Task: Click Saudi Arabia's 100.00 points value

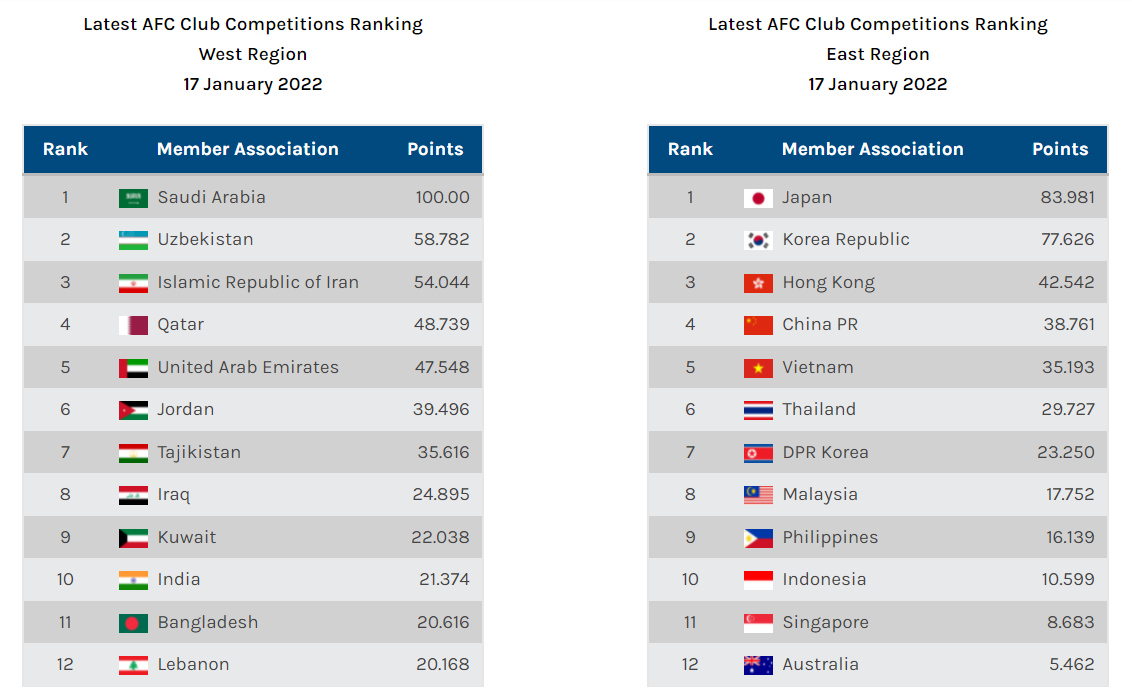Action: [x=442, y=197]
